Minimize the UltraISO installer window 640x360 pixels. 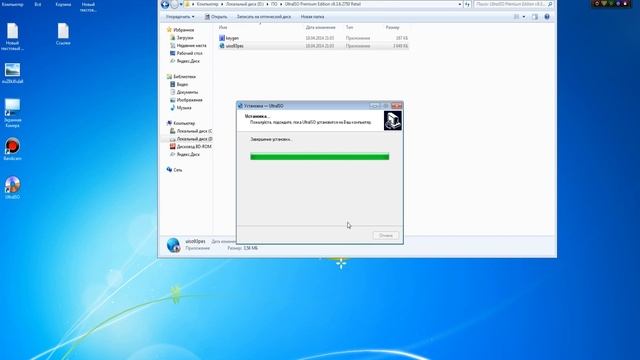tap(374, 106)
